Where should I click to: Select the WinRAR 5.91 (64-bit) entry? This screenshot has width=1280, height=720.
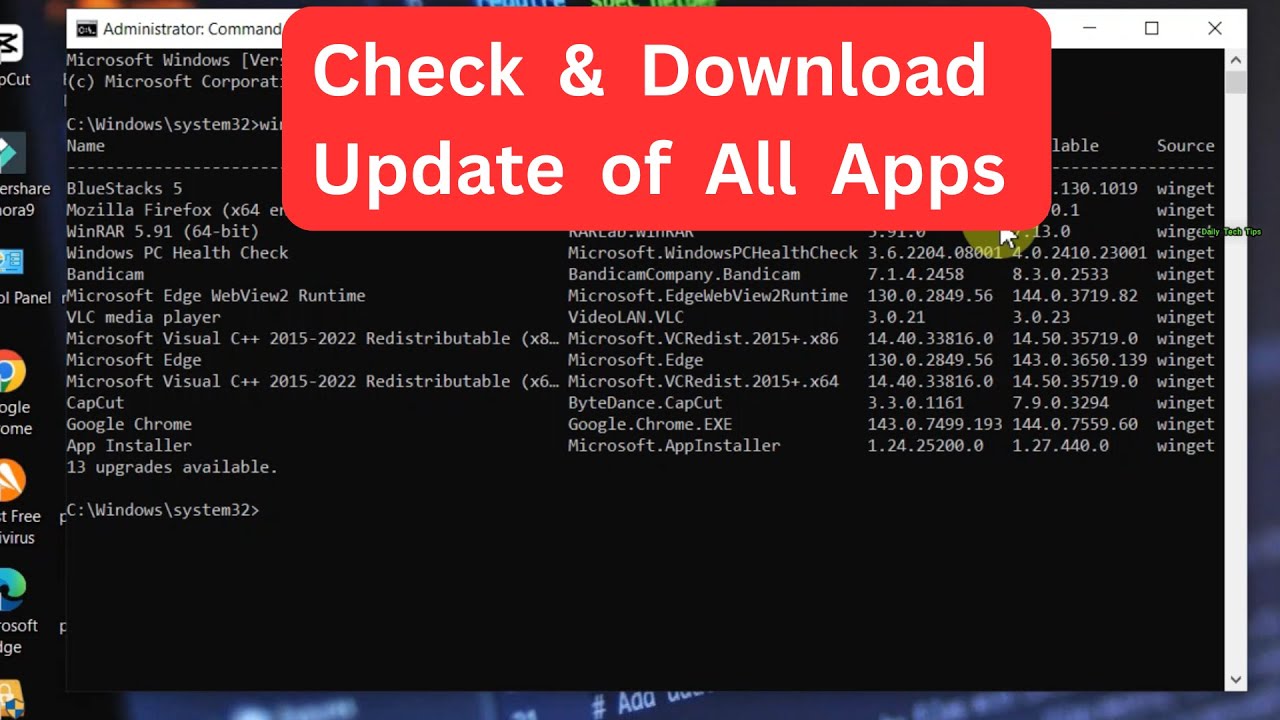(x=162, y=232)
